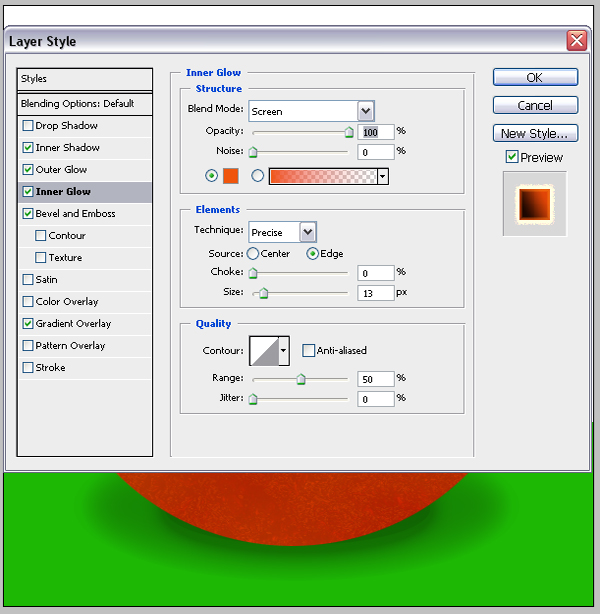The height and width of the screenshot is (614, 600).
Task: Select the solid color radio button
Action: point(211,175)
